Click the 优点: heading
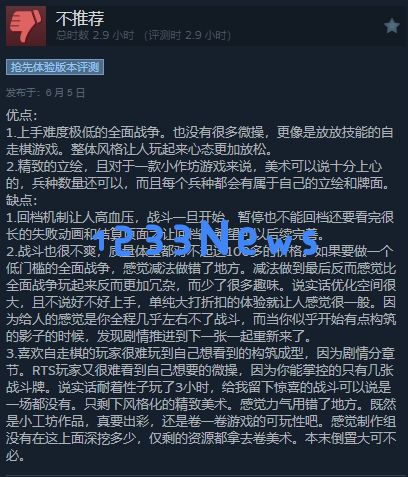The image size is (408, 477). tap(22, 116)
